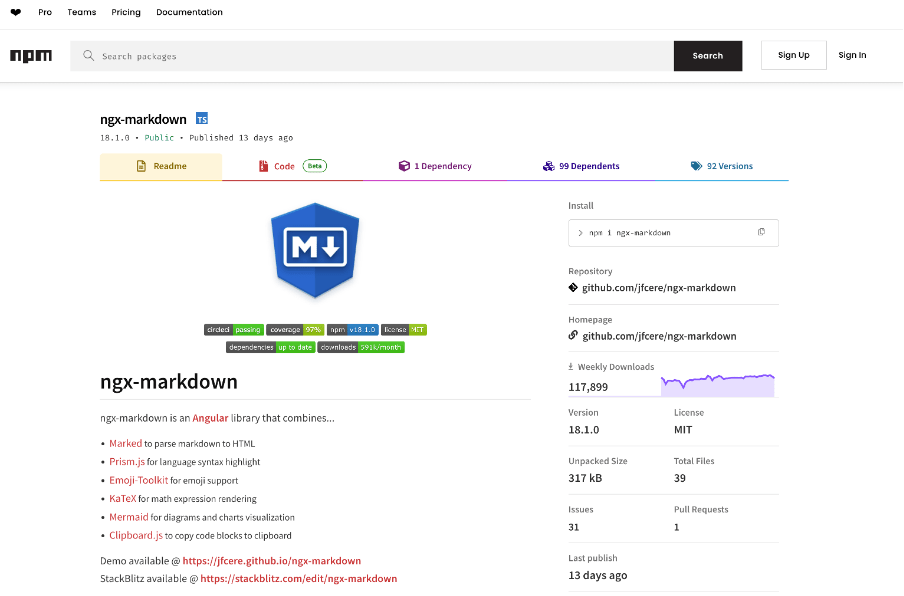
Task: Open the KaTeX link
Action: pos(123,499)
